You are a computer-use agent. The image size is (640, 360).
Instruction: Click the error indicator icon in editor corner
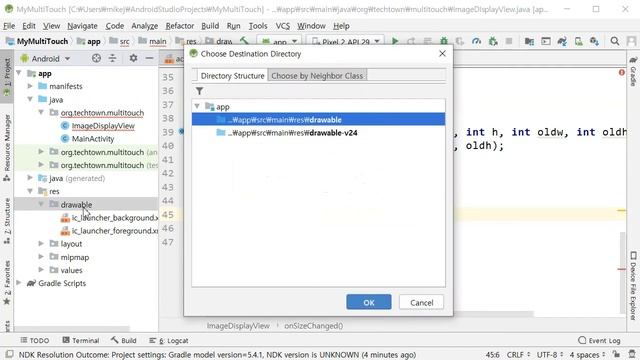[622, 73]
